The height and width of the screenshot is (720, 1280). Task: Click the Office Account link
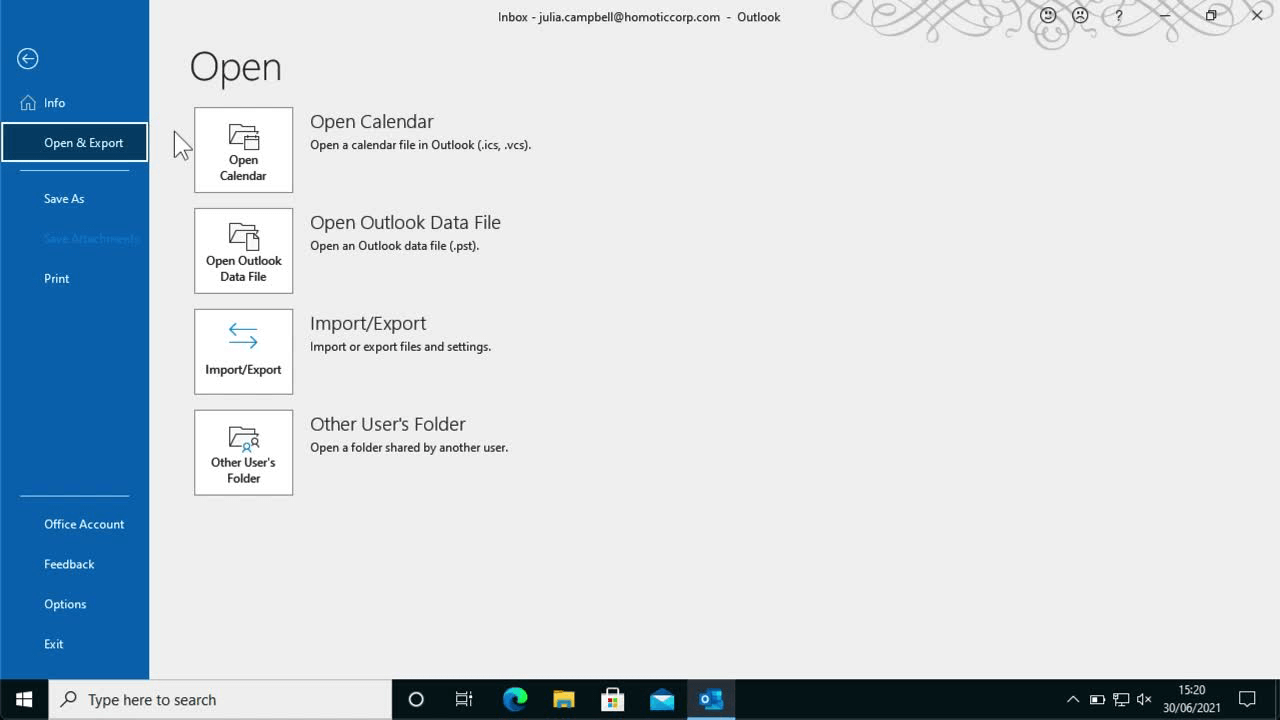[x=84, y=524]
